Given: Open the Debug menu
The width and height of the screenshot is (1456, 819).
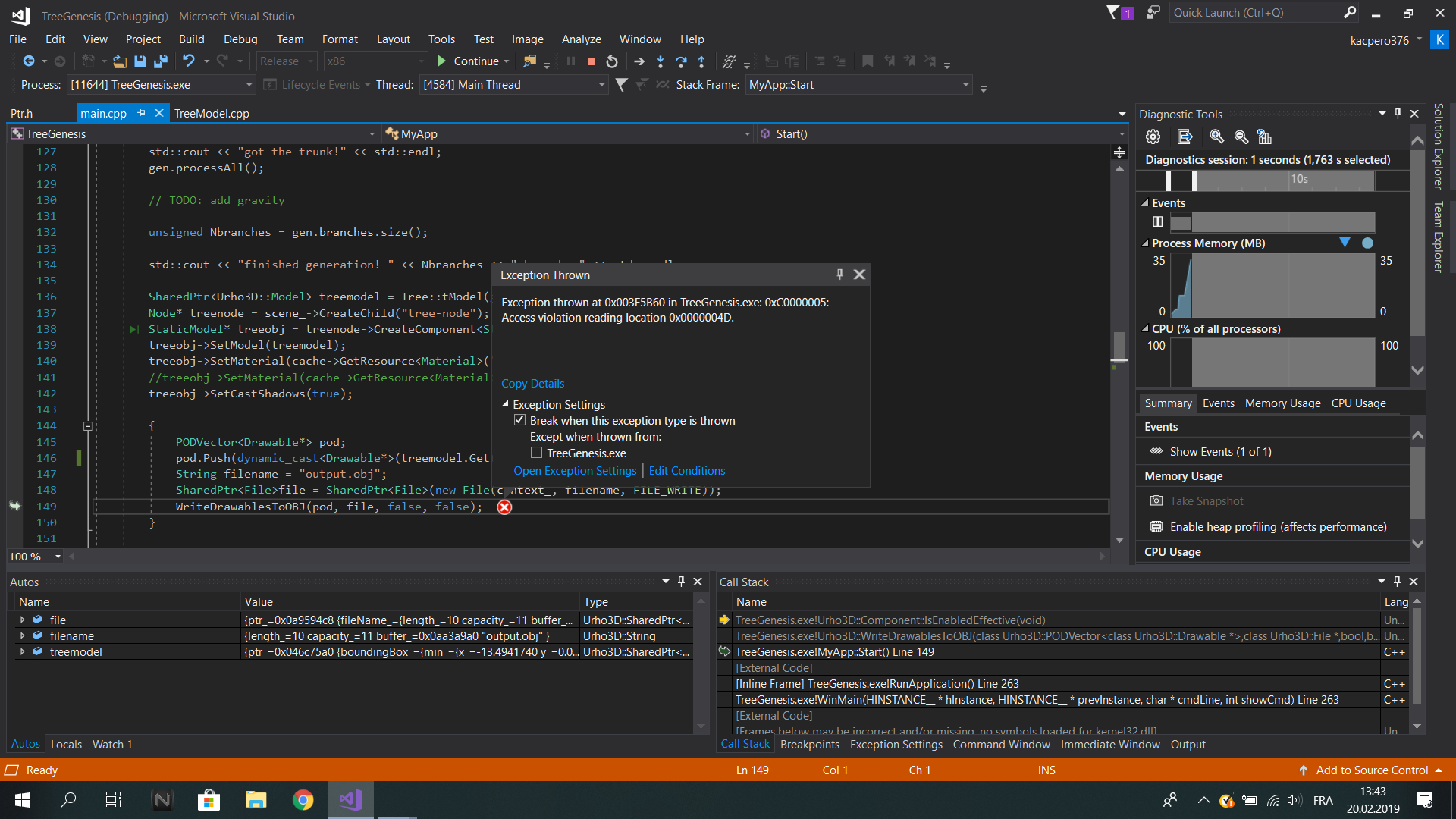Looking at the screenshot, I should 240,39.
